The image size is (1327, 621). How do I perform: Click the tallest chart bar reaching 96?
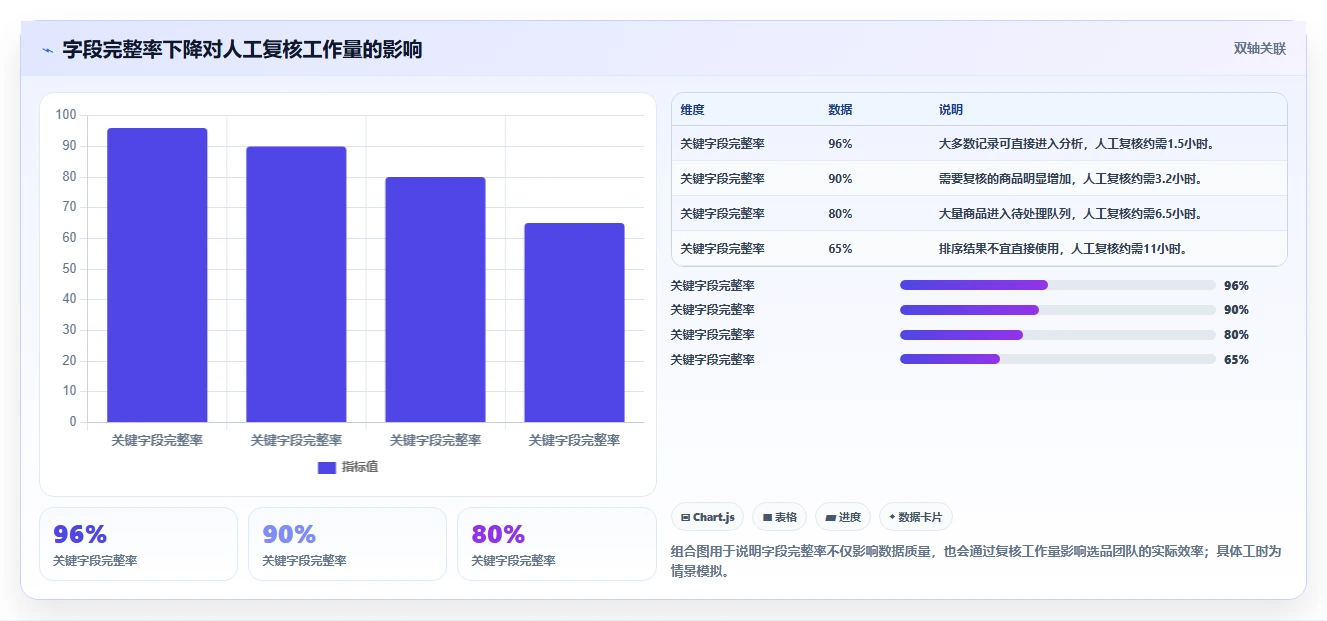157,275
